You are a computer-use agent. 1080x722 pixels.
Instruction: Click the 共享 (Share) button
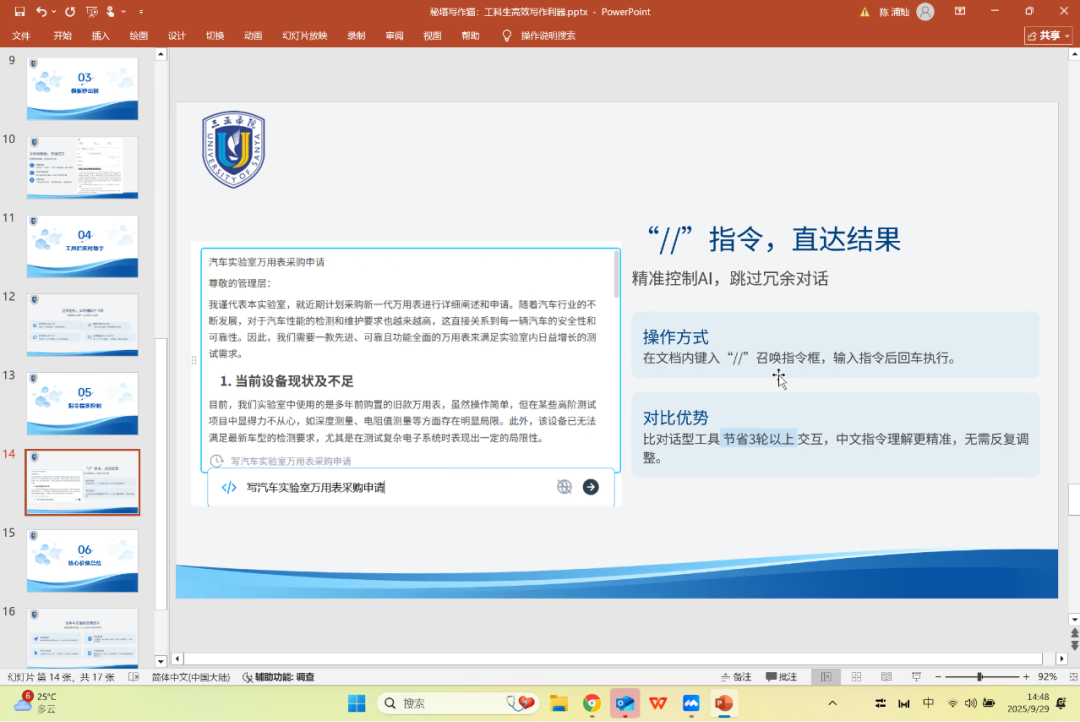(x=1048, y=35)
